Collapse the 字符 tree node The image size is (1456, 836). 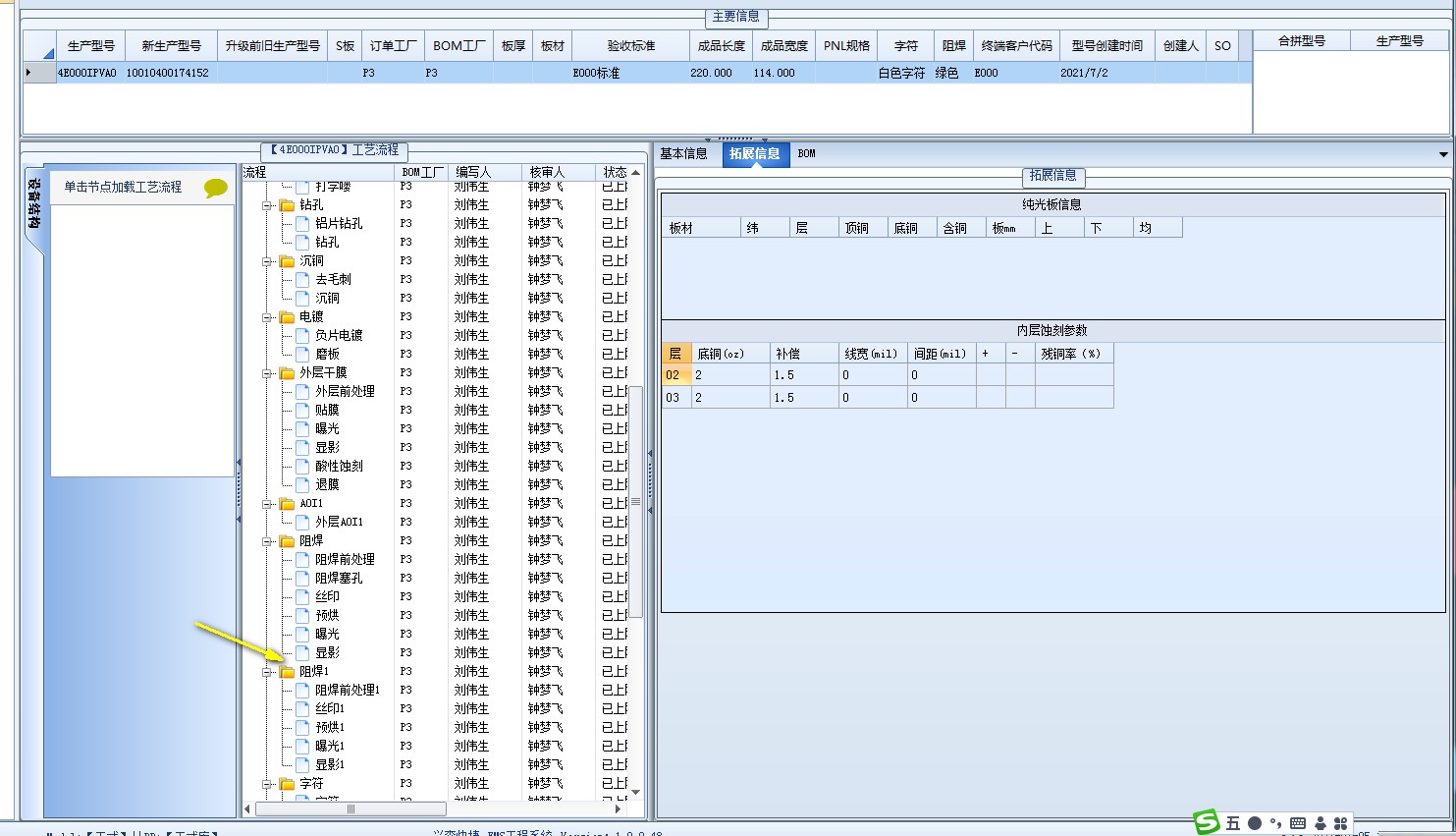pyautogui.click(x=267, y=784)
